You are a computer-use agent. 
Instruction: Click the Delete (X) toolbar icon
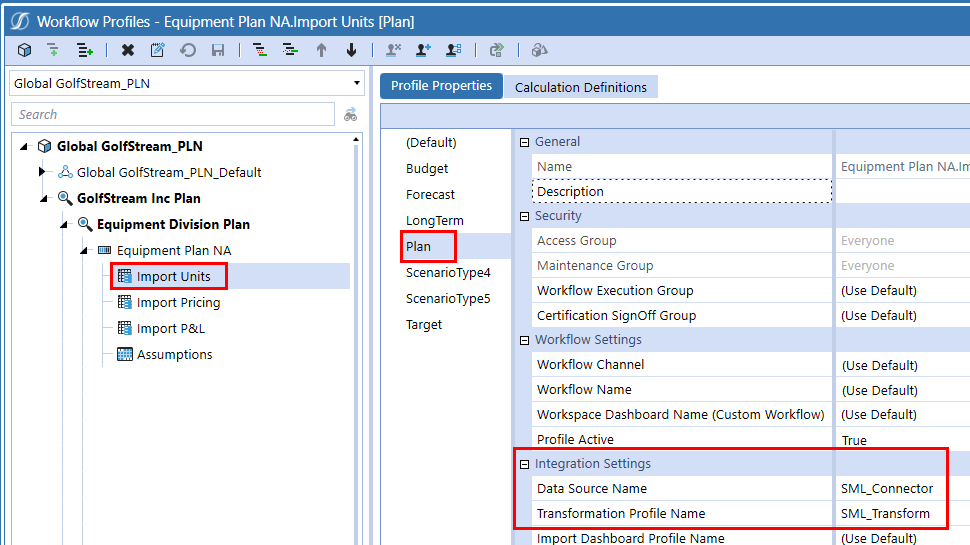pyautogui.click(x=128, y=50)
